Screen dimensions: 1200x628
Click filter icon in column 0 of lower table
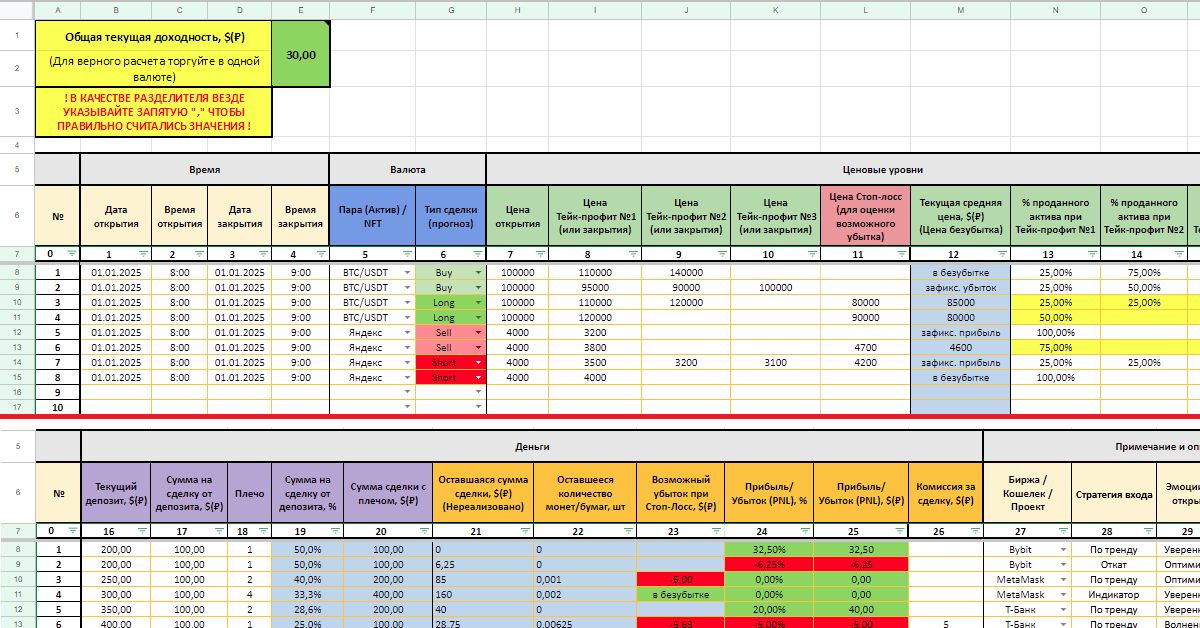[71, 531]
